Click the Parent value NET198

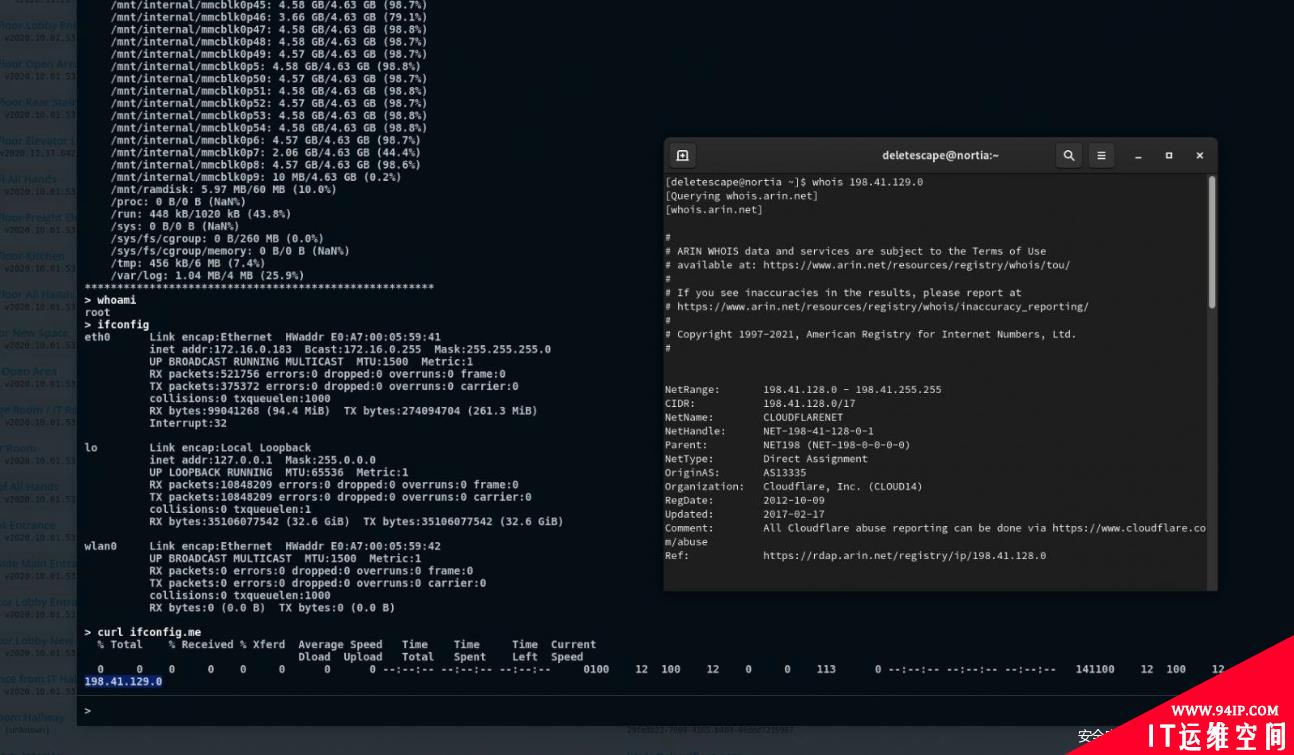[x=837, y=445]
